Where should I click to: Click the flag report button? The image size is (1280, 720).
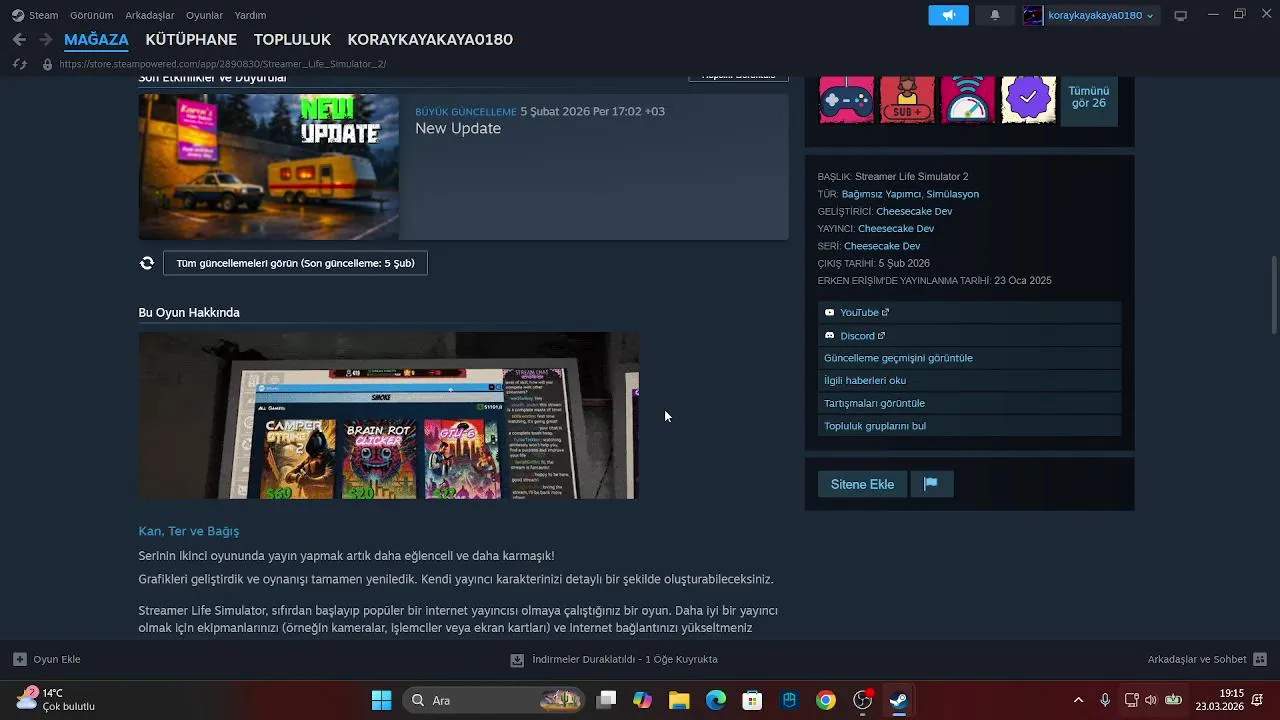tap(931, 484)
